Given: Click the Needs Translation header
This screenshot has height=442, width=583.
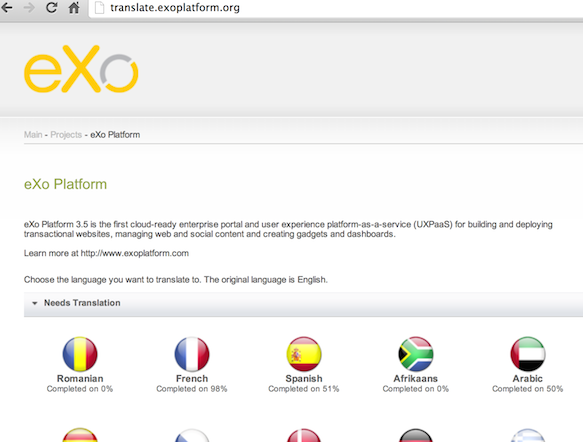Looking at the screenshot, I should pos(82,303).
